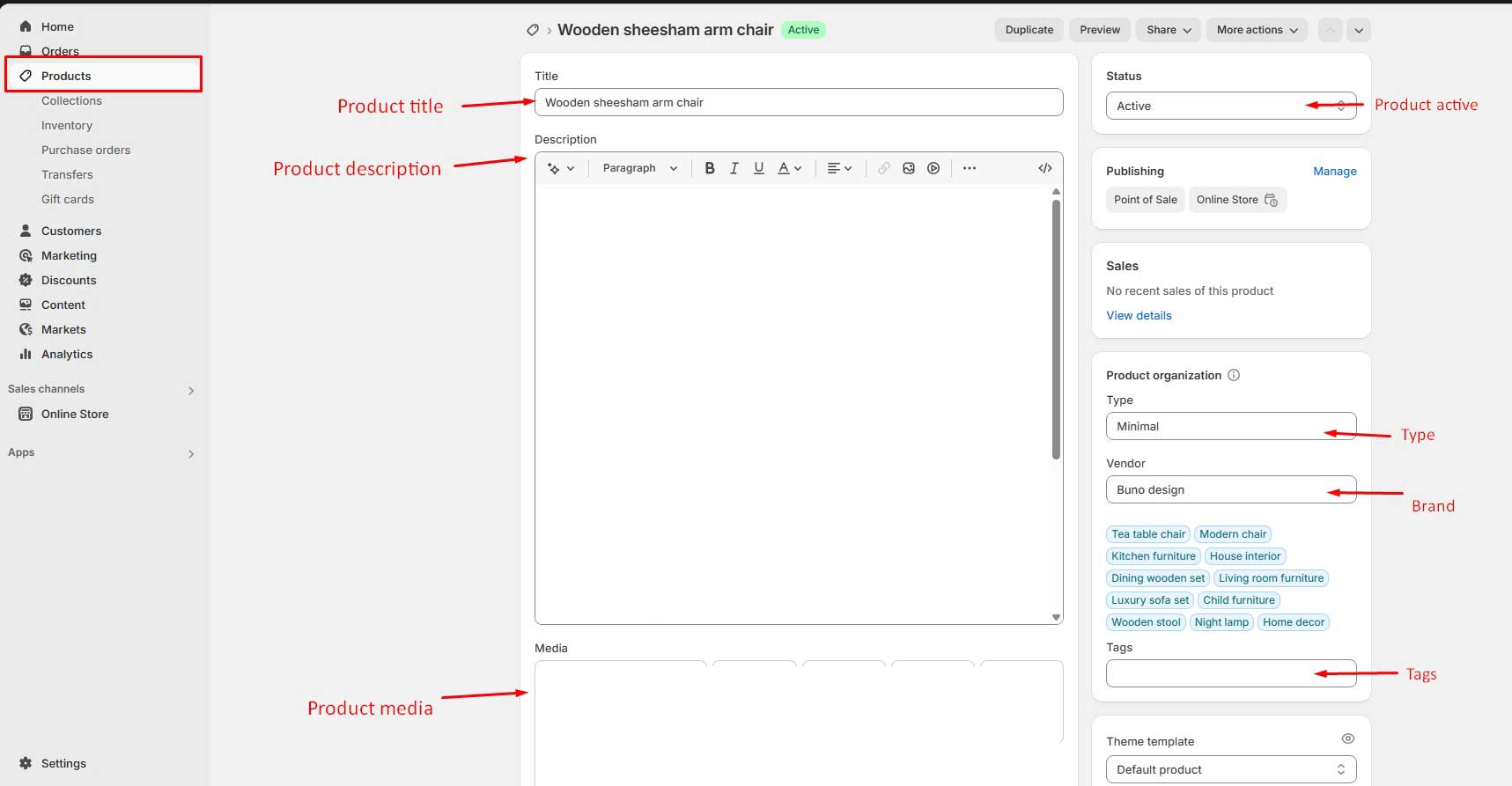
Task: Click the underline formatting icon
Action: coord(758,168)
